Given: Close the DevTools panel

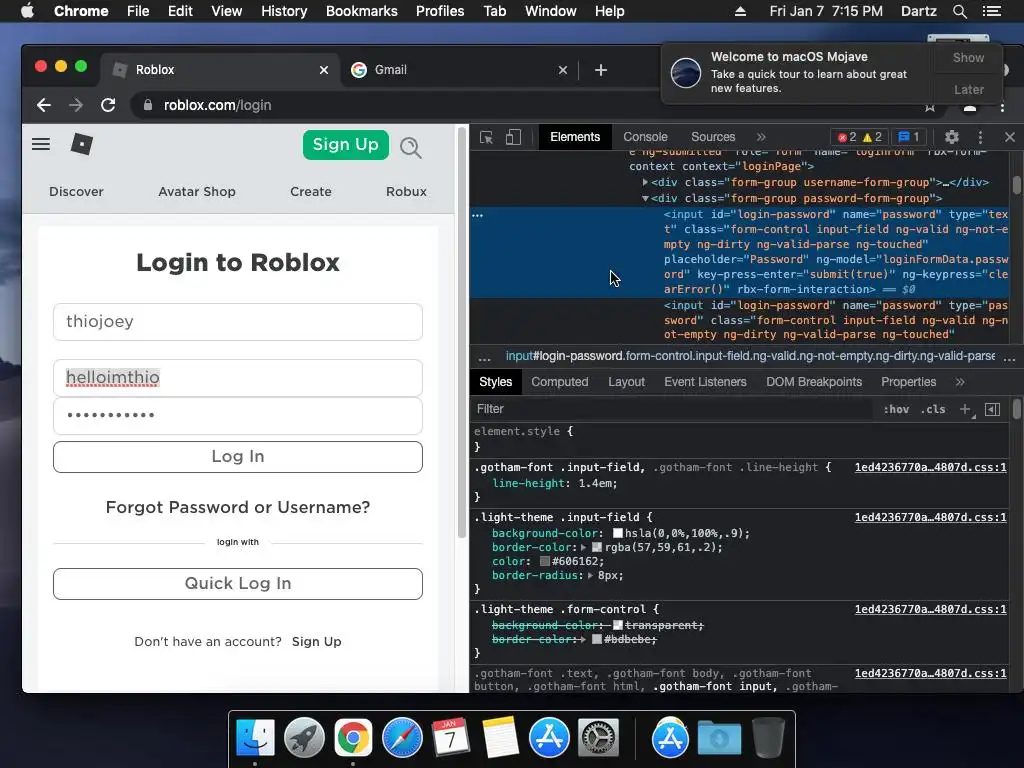Looking at the screenshot, I should point(1010,137).
